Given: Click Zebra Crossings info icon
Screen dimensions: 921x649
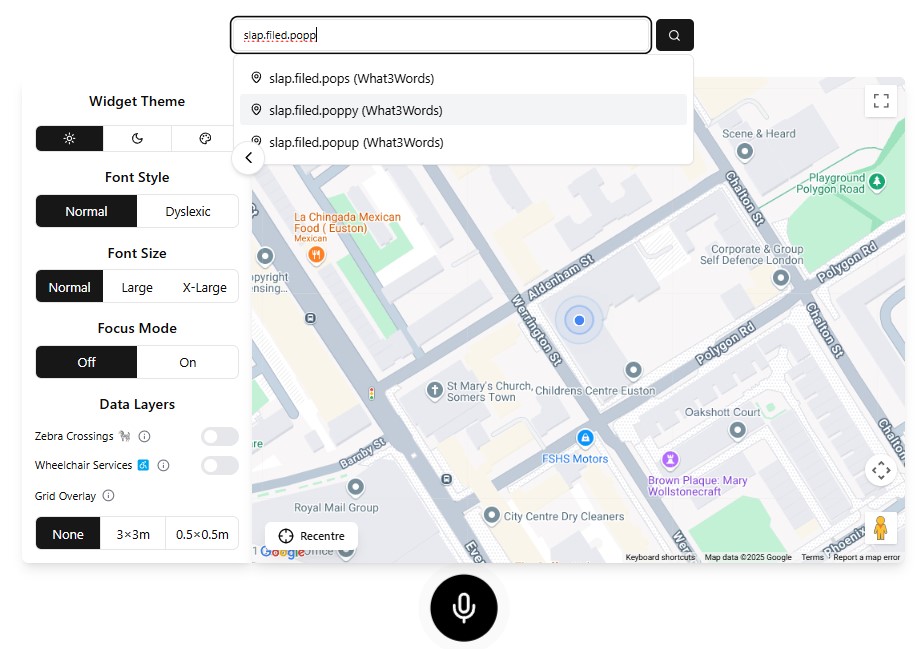Looking at the screenshot, I should pos(144,436).
